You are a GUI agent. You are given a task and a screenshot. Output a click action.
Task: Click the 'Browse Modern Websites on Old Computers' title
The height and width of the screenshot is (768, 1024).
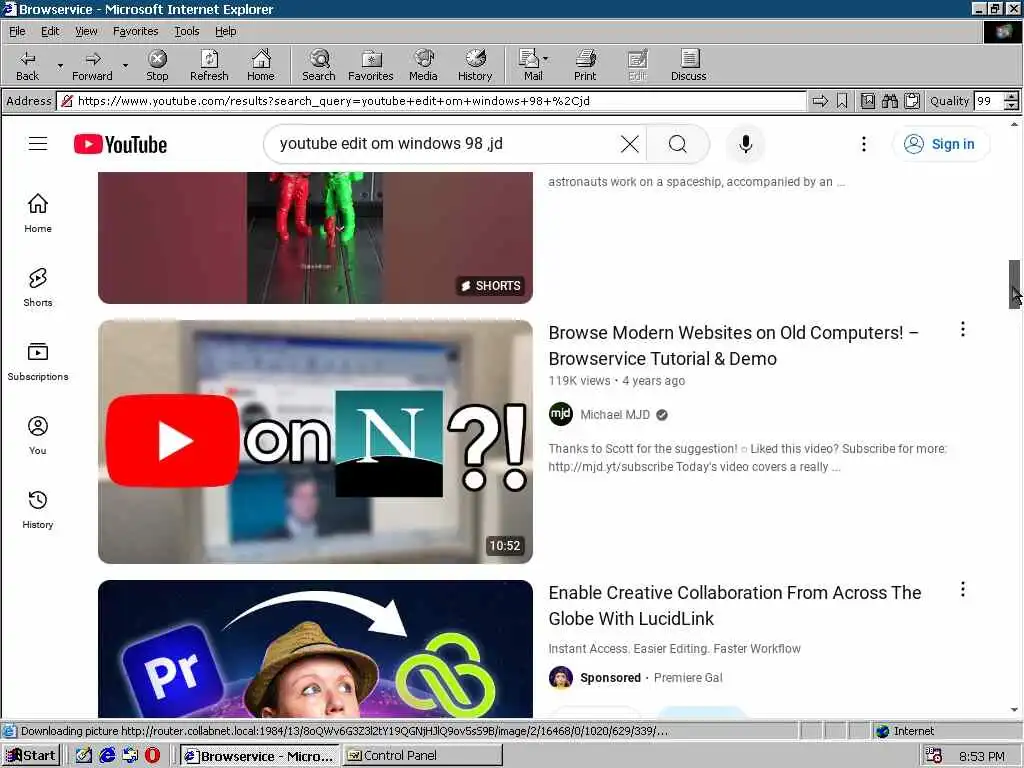(733, 345)
